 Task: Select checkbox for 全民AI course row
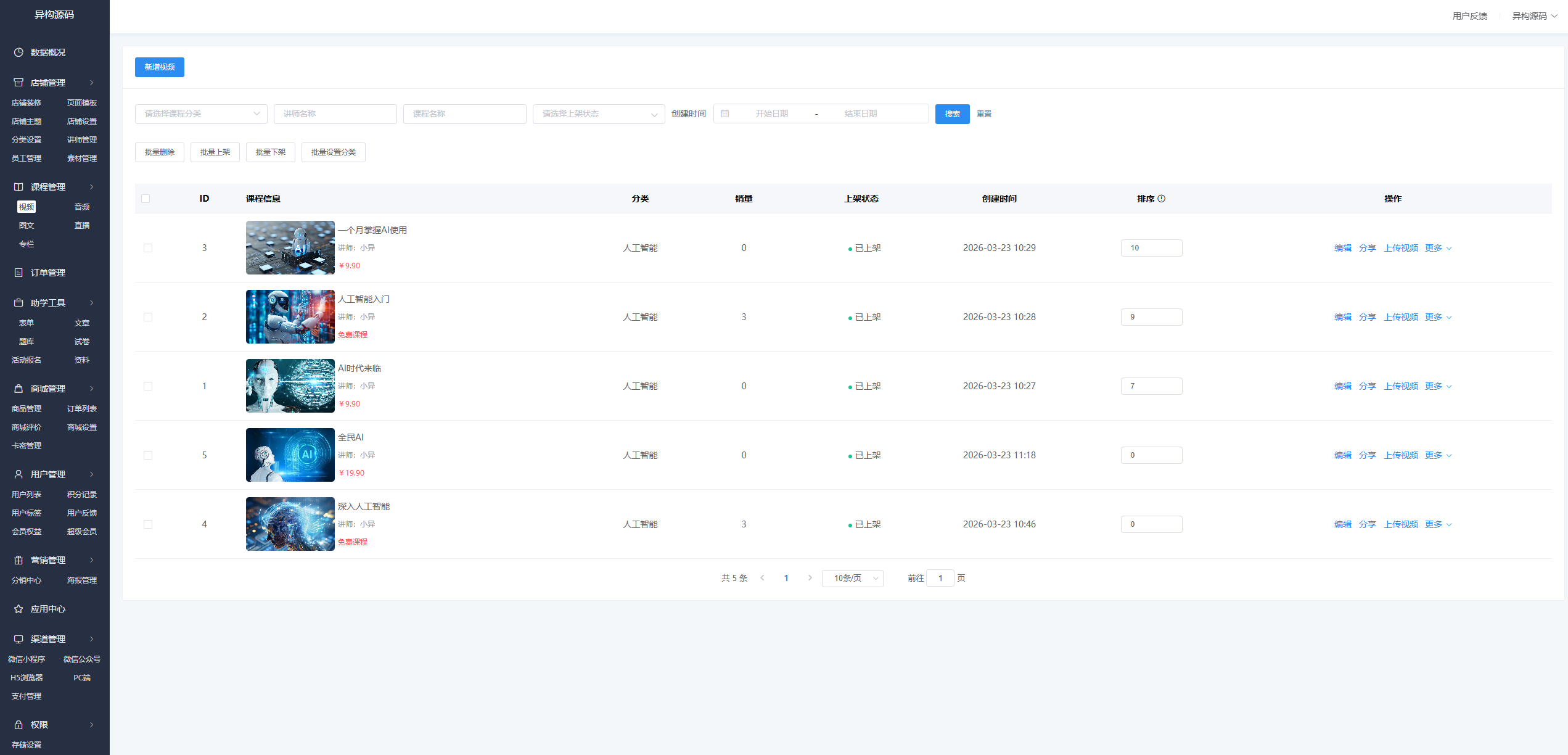tap(148, 455)
